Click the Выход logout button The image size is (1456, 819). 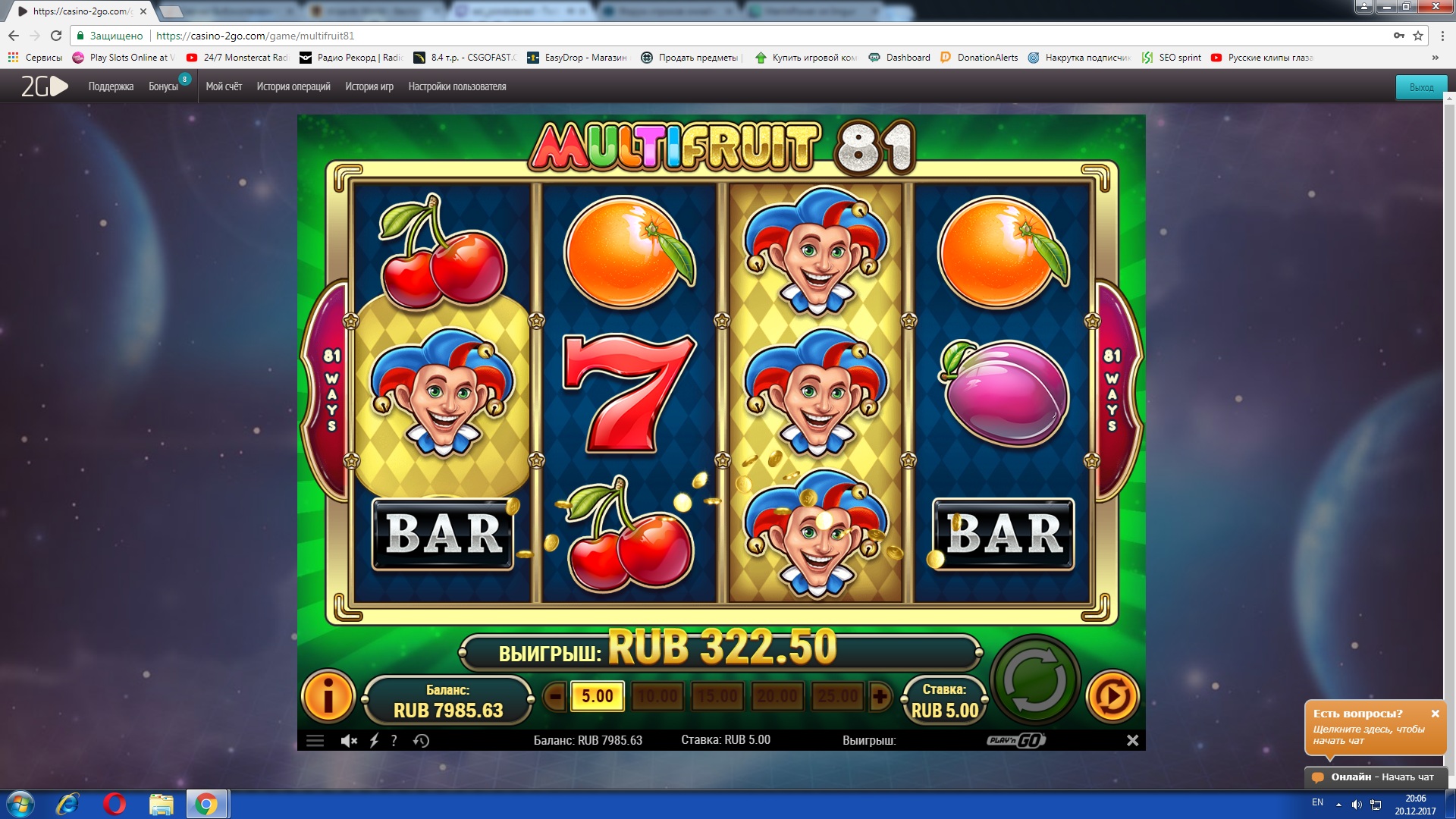coord(1421,87)
